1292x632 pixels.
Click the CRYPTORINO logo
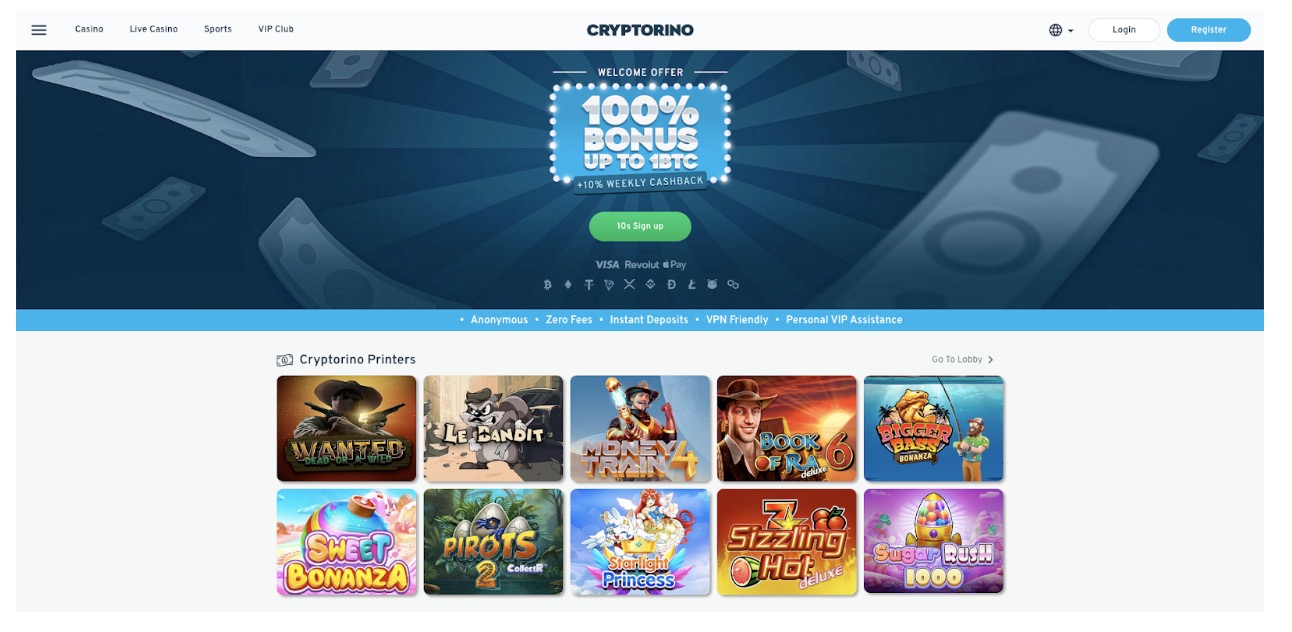[x=640, y=30]
